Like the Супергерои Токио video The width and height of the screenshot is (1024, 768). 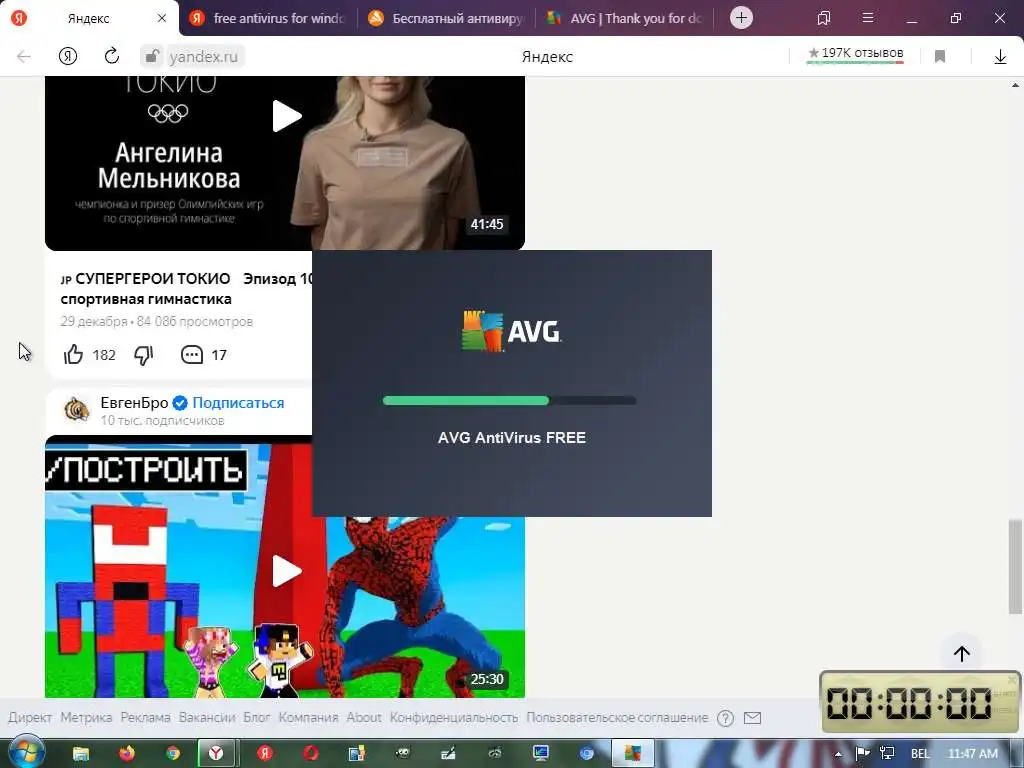click(74, 355)
